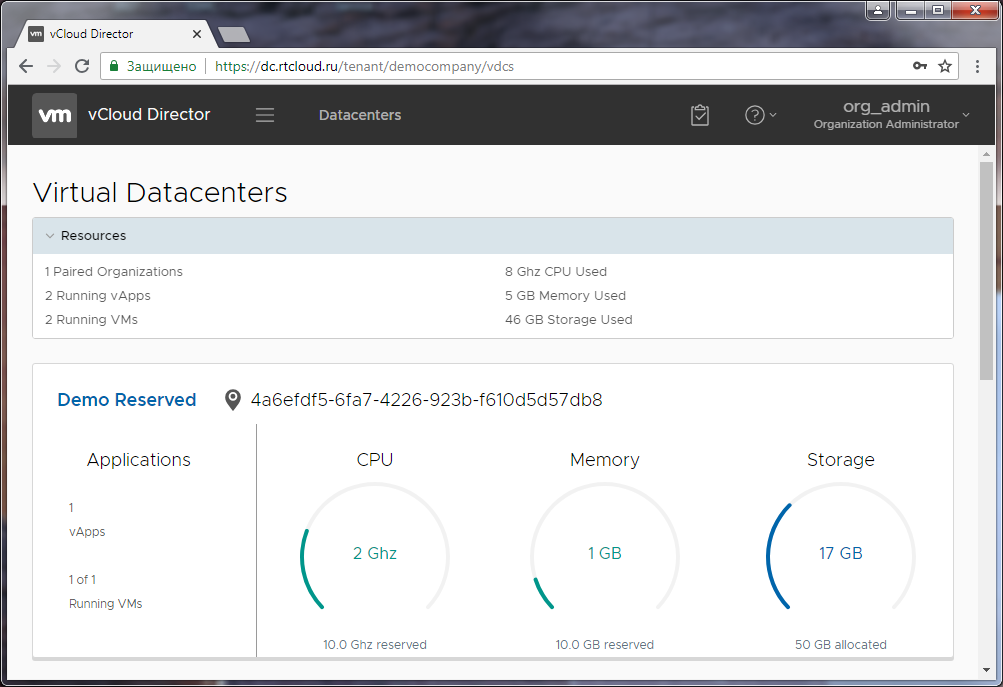Open the recent tasks clipboard icon

pyautogui.click(x=700, y=115)
